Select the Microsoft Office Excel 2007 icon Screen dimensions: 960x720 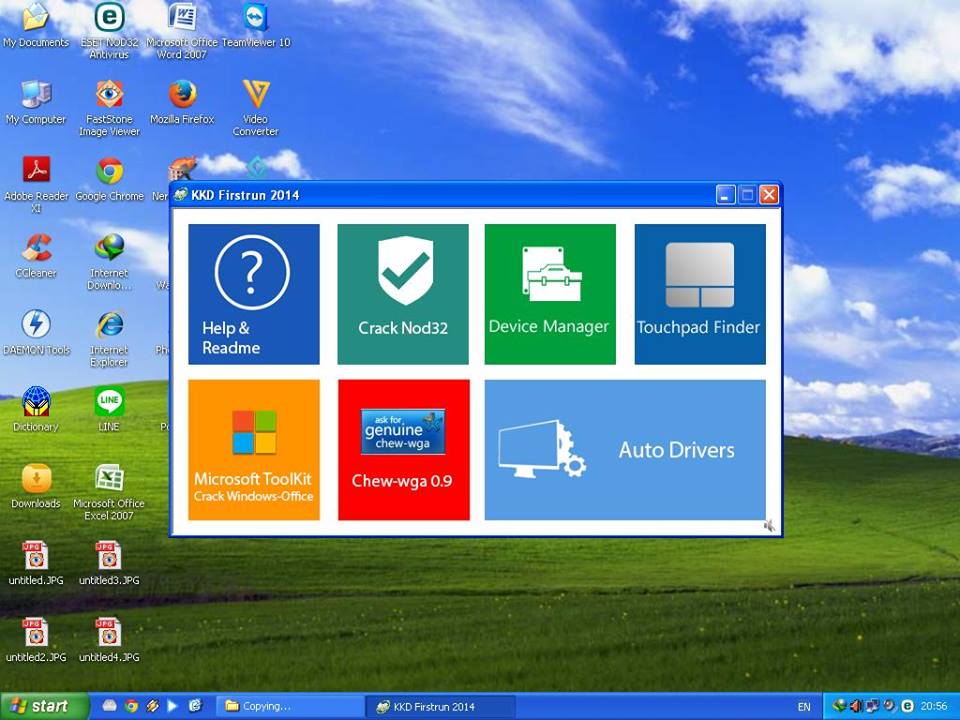pyautogui.click(x=109, y=492)
